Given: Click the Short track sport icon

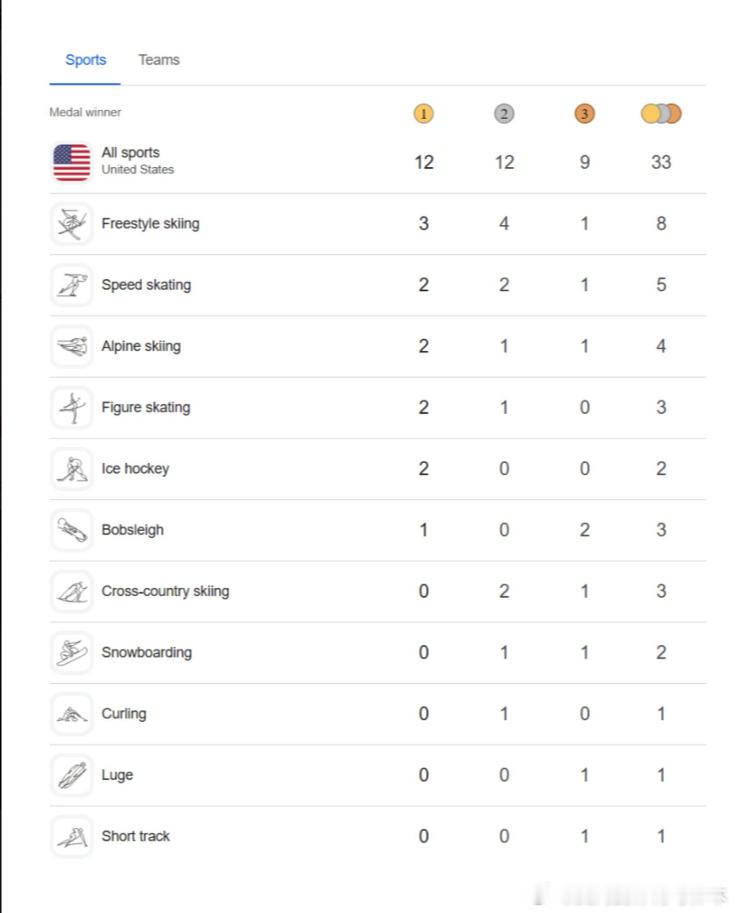Looking at the screenshot, I should click(72, 836).
